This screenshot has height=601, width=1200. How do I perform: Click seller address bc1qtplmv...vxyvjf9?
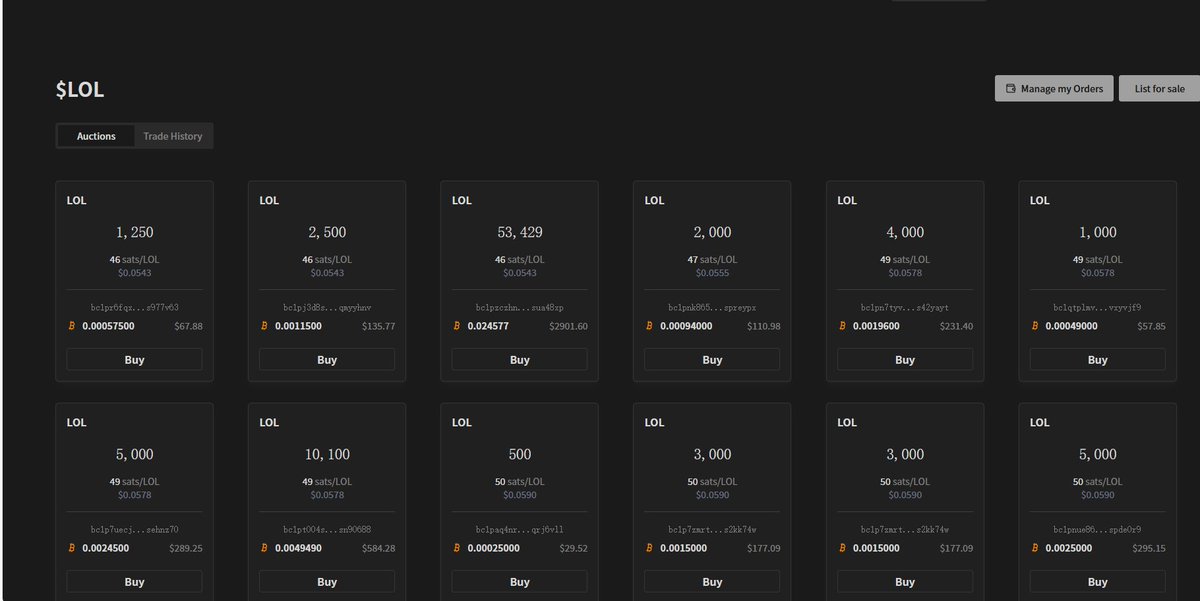coord(1097,307)
